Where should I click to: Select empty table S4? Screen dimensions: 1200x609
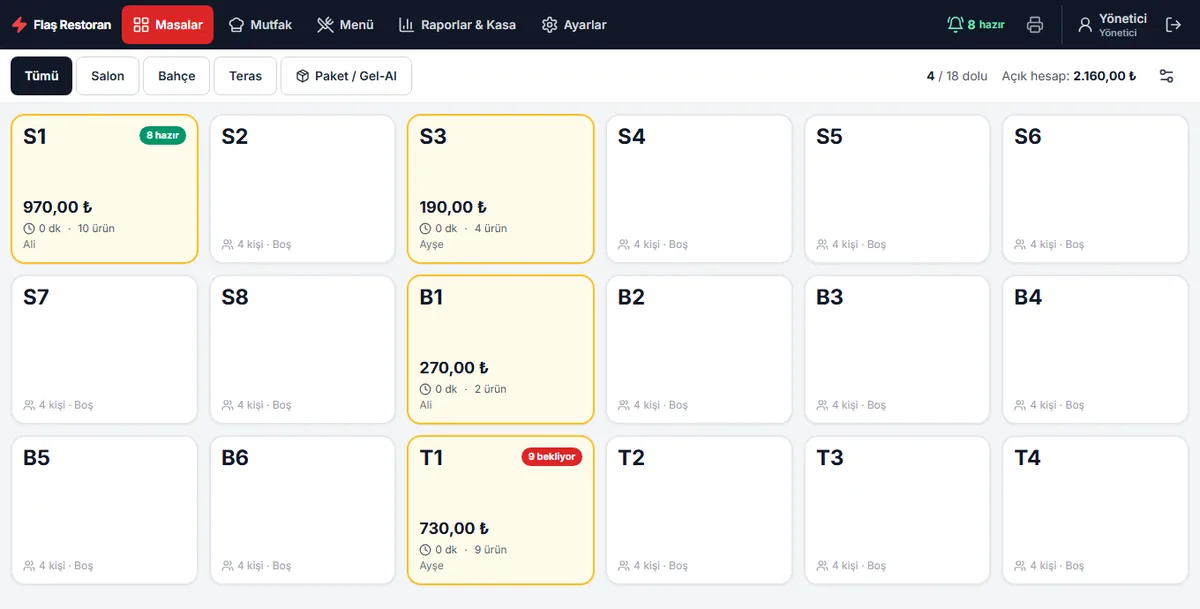coord(699,189)
